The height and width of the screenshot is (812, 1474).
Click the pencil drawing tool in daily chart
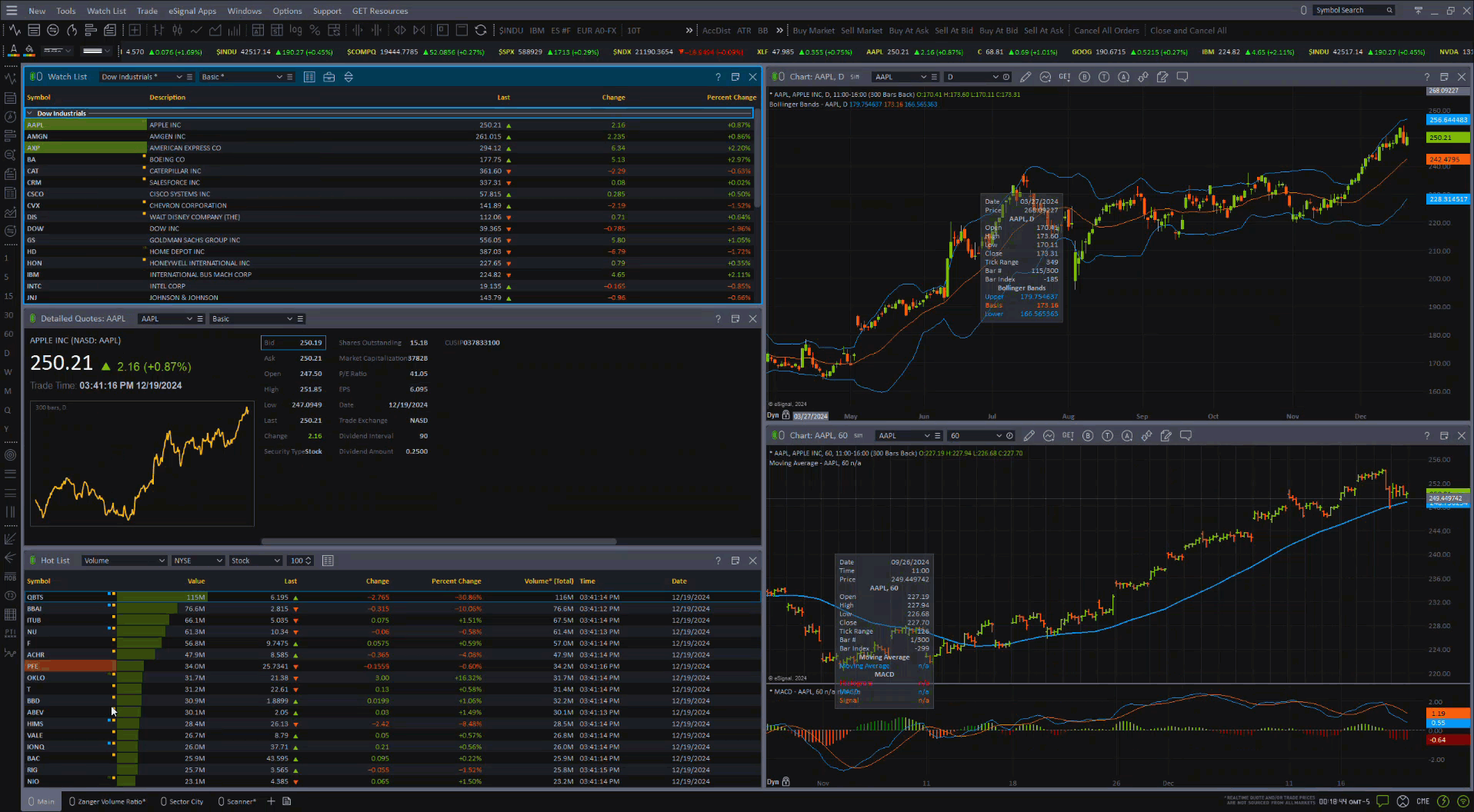pos(1025,77)
